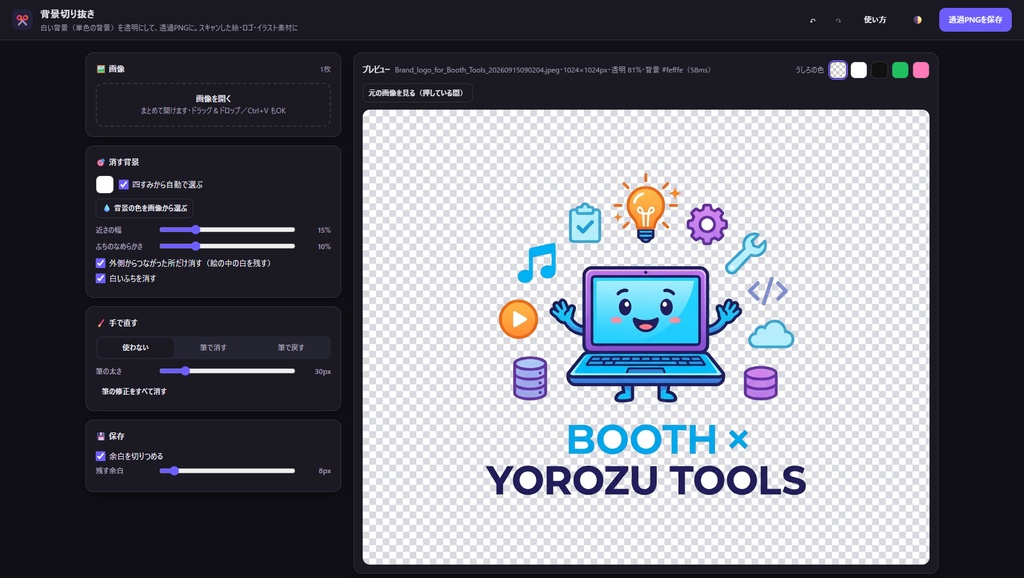
Task: Click the music note in the preview
Action: coord(537,263)
